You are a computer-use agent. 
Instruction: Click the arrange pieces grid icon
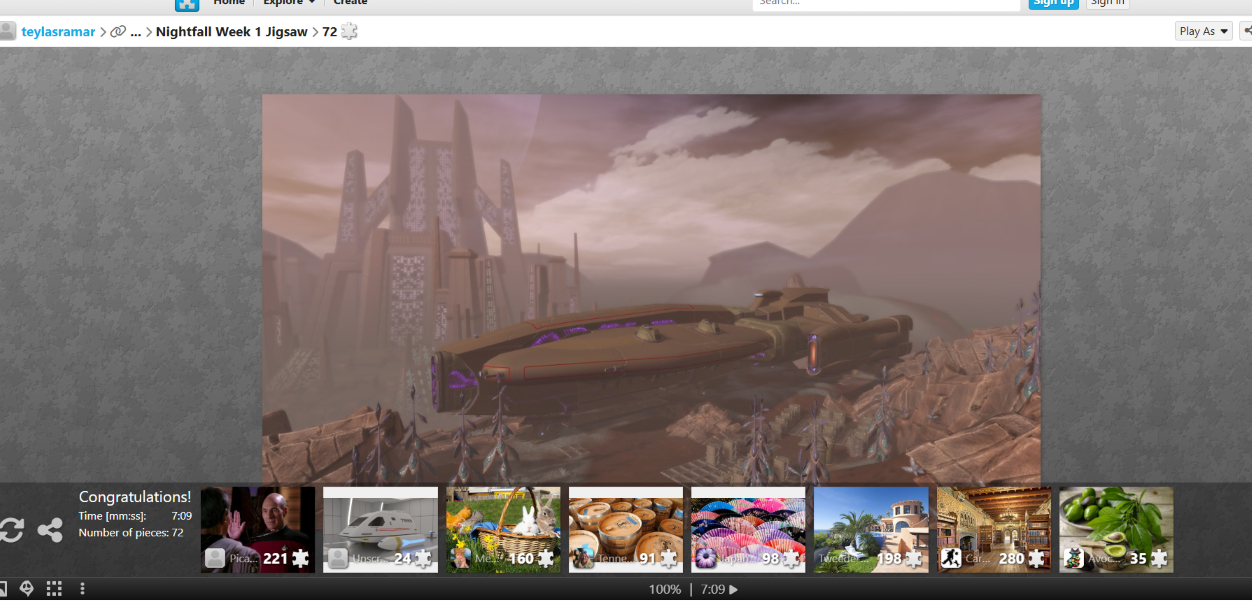click(x=55, y=589)
